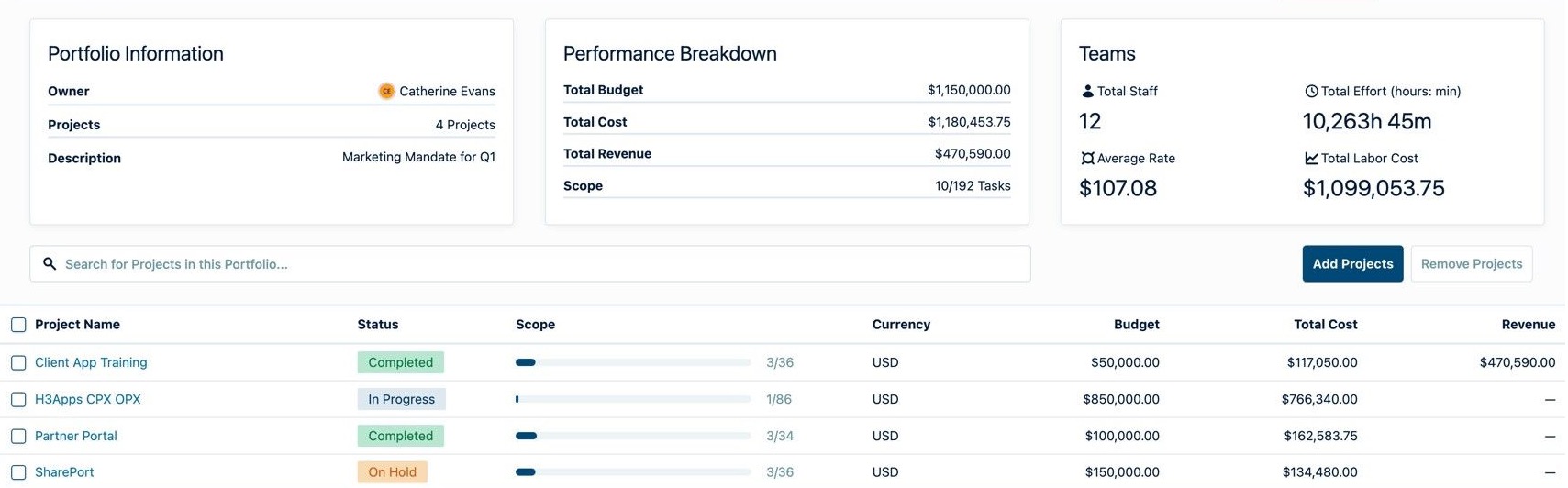Open the Client App Training project
Screen dimensions: 1568x488
(x=91, y=362)
